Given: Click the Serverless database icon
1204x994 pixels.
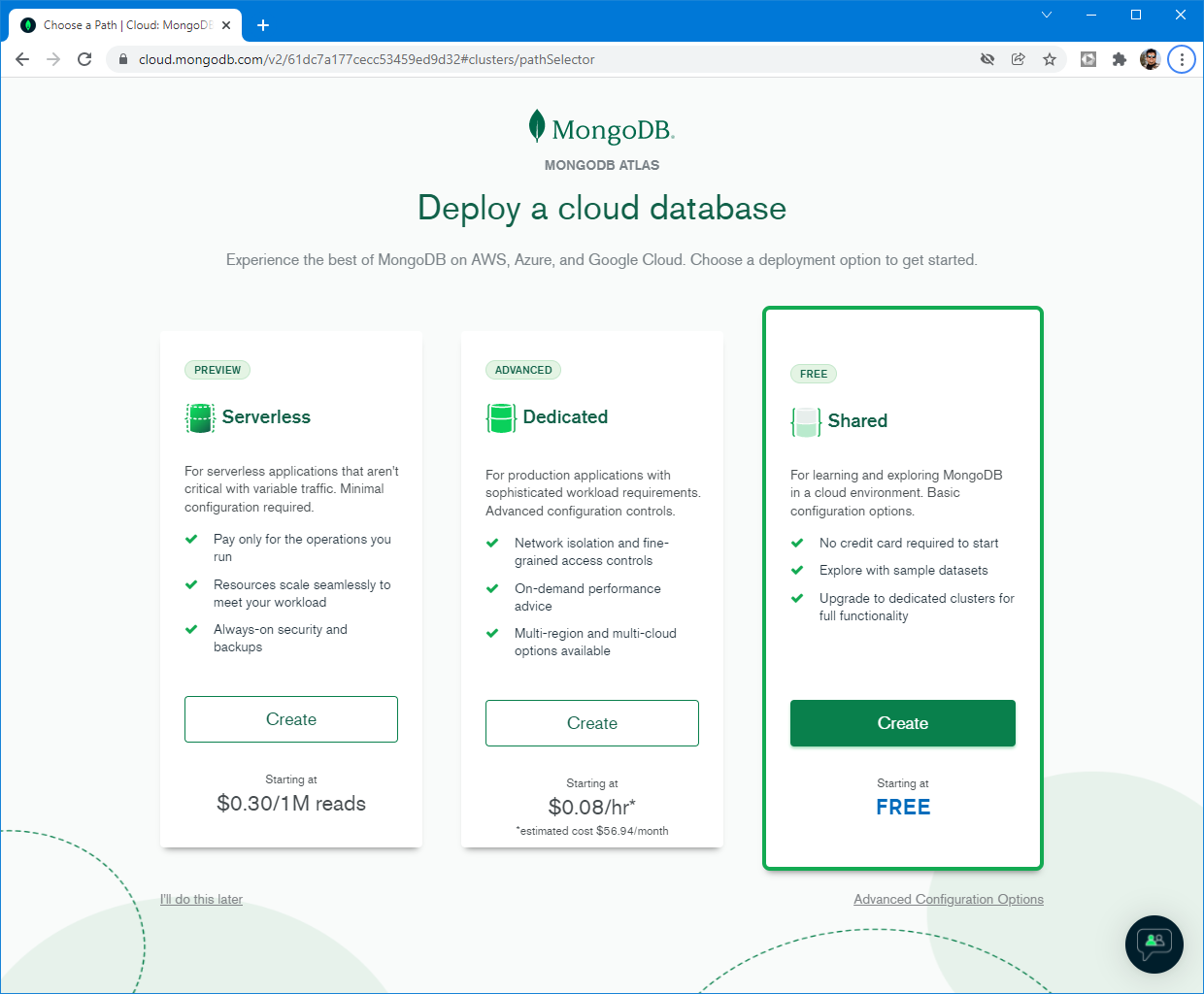Looking at the screenshot, I should (x=200, y=417).
